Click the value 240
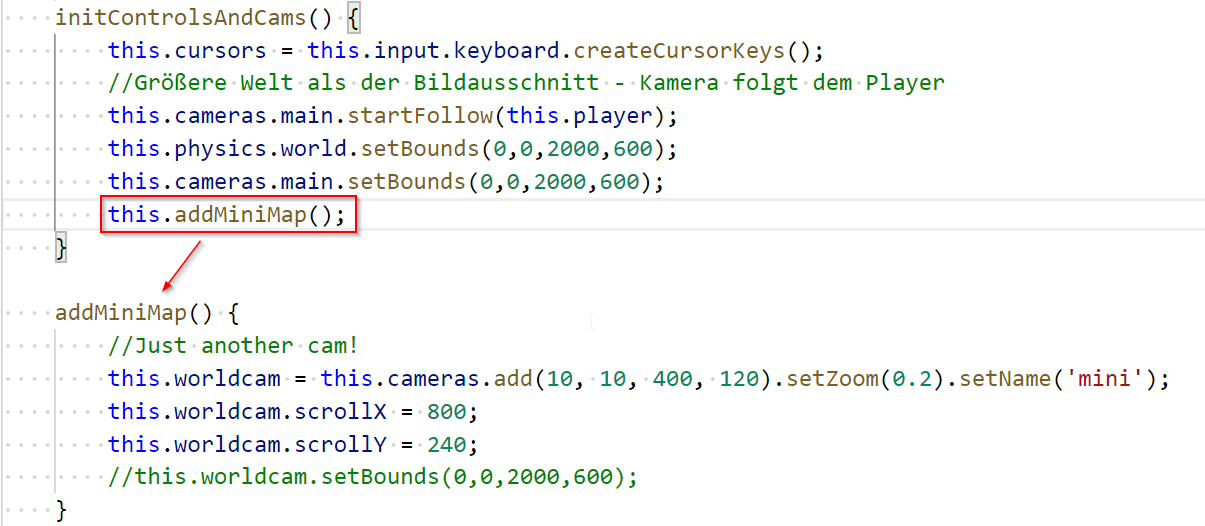This screenshot has width=1205, height=526. click(446, 445)
